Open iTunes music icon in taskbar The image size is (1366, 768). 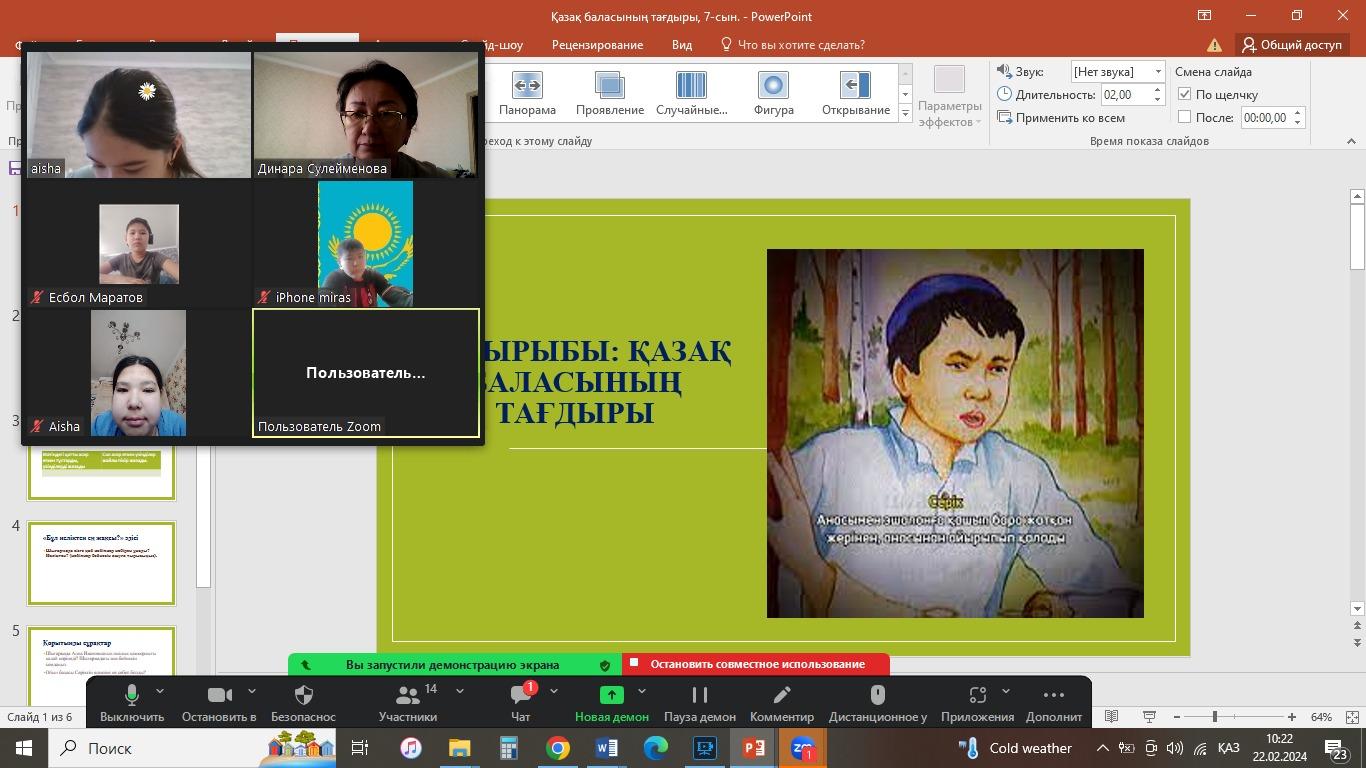point(410,748)
